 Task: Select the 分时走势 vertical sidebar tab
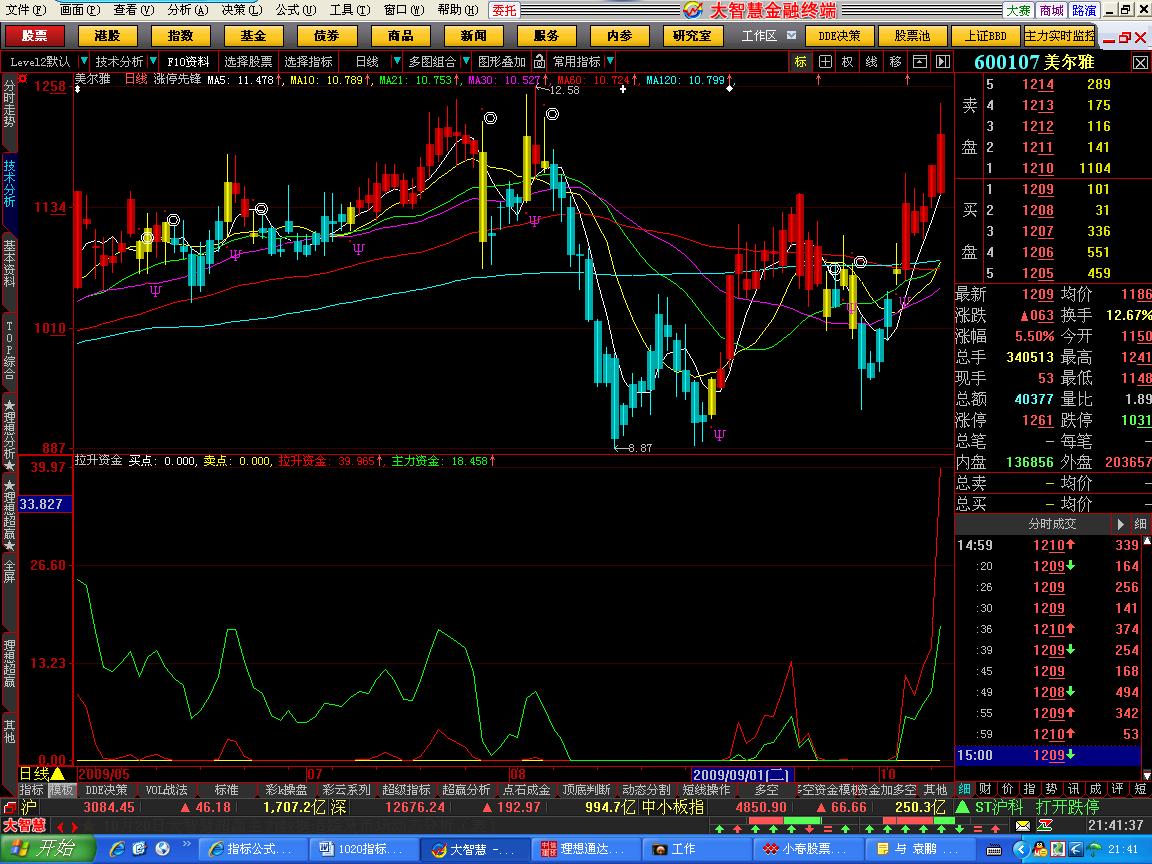coord(10,103)
